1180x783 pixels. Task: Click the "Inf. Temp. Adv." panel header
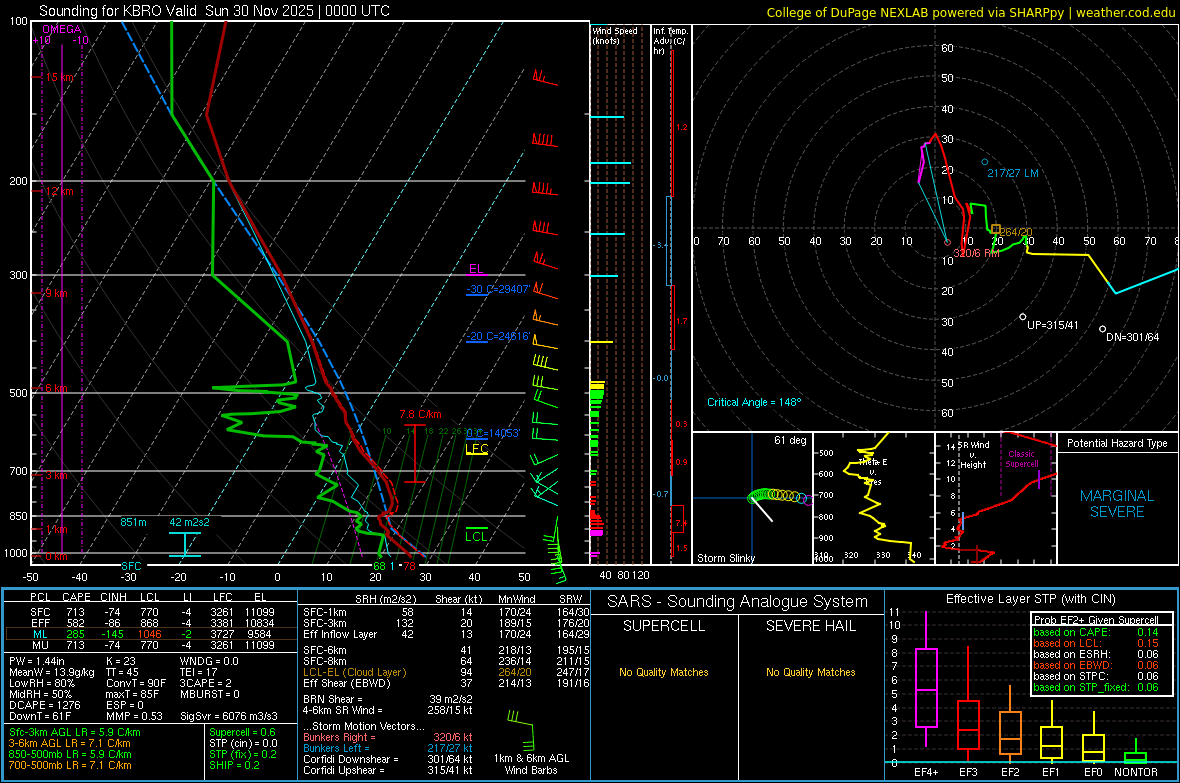click(670, 41)
